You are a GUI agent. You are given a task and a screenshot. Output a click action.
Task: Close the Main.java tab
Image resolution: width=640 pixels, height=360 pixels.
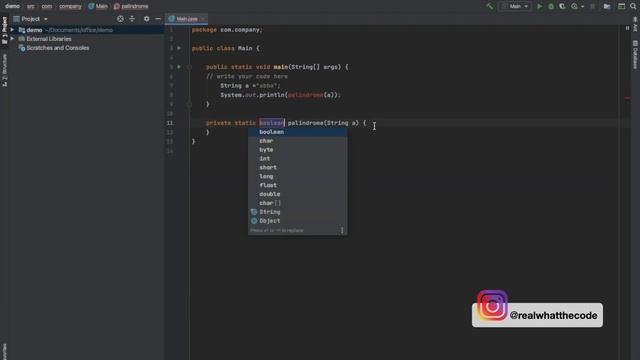(203, 19)
